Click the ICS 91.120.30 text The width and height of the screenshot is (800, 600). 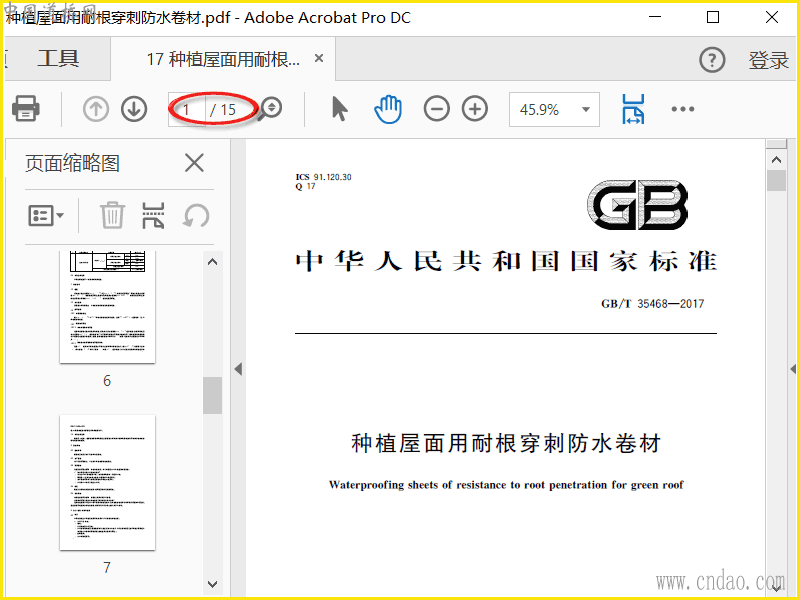click(x=323, y=177)
